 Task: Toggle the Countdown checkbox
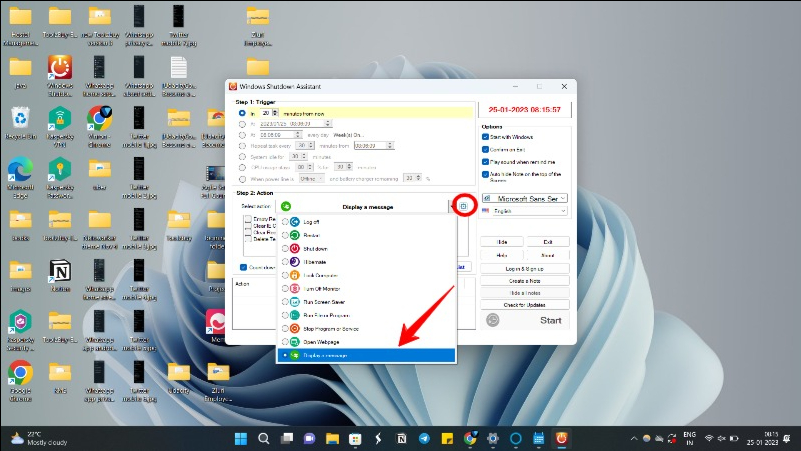click(244, 267)
